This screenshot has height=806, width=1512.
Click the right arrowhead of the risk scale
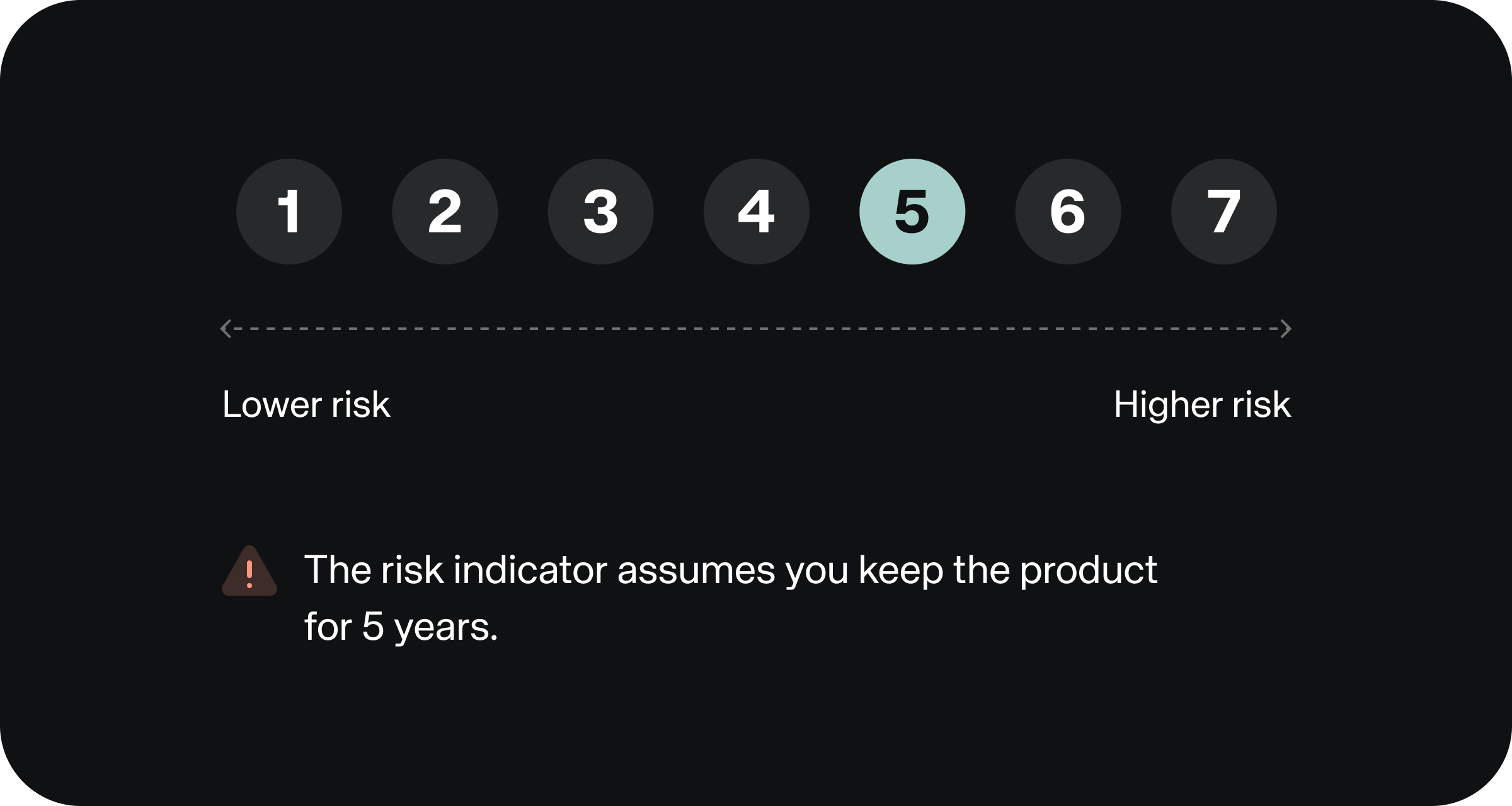click(x=1286, y=329)
